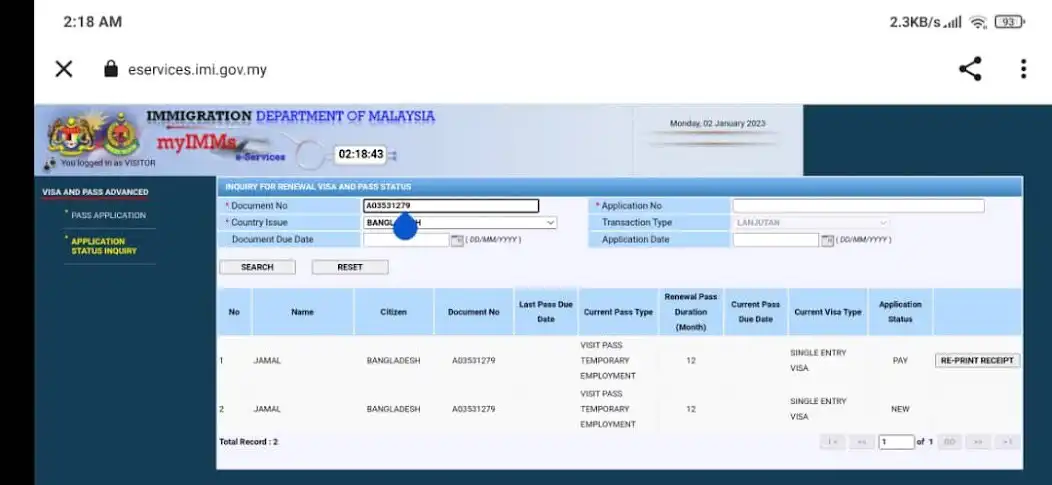Click the RESET button
The width and height of the screenshot is (1052, 485).
(x=350, y=267)
